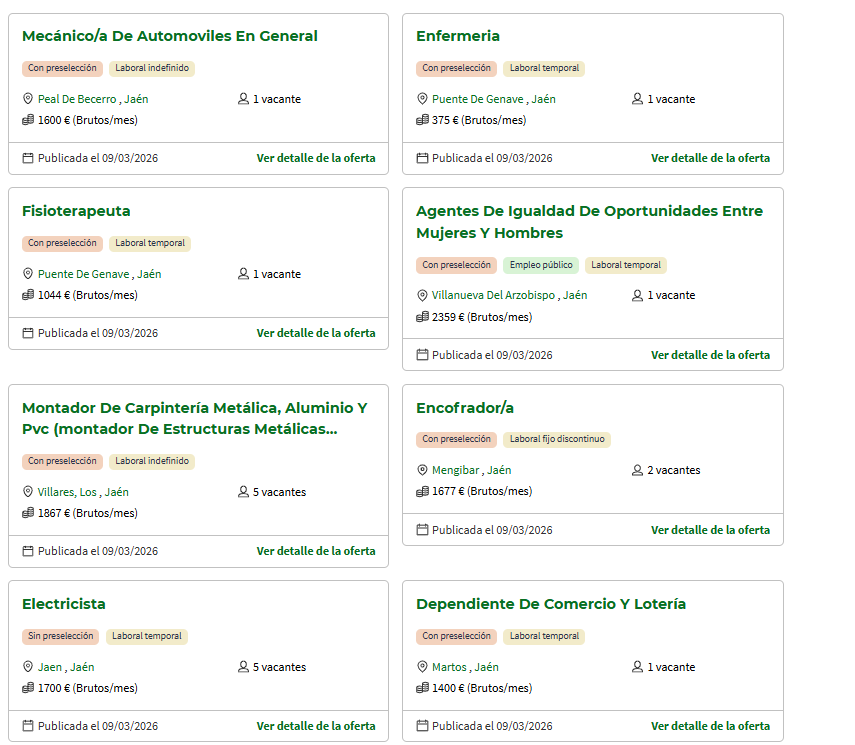Click person icon beside 5 vacantes in Electricista
This screenshot has height=745, width=855.
tap(243, 667)
